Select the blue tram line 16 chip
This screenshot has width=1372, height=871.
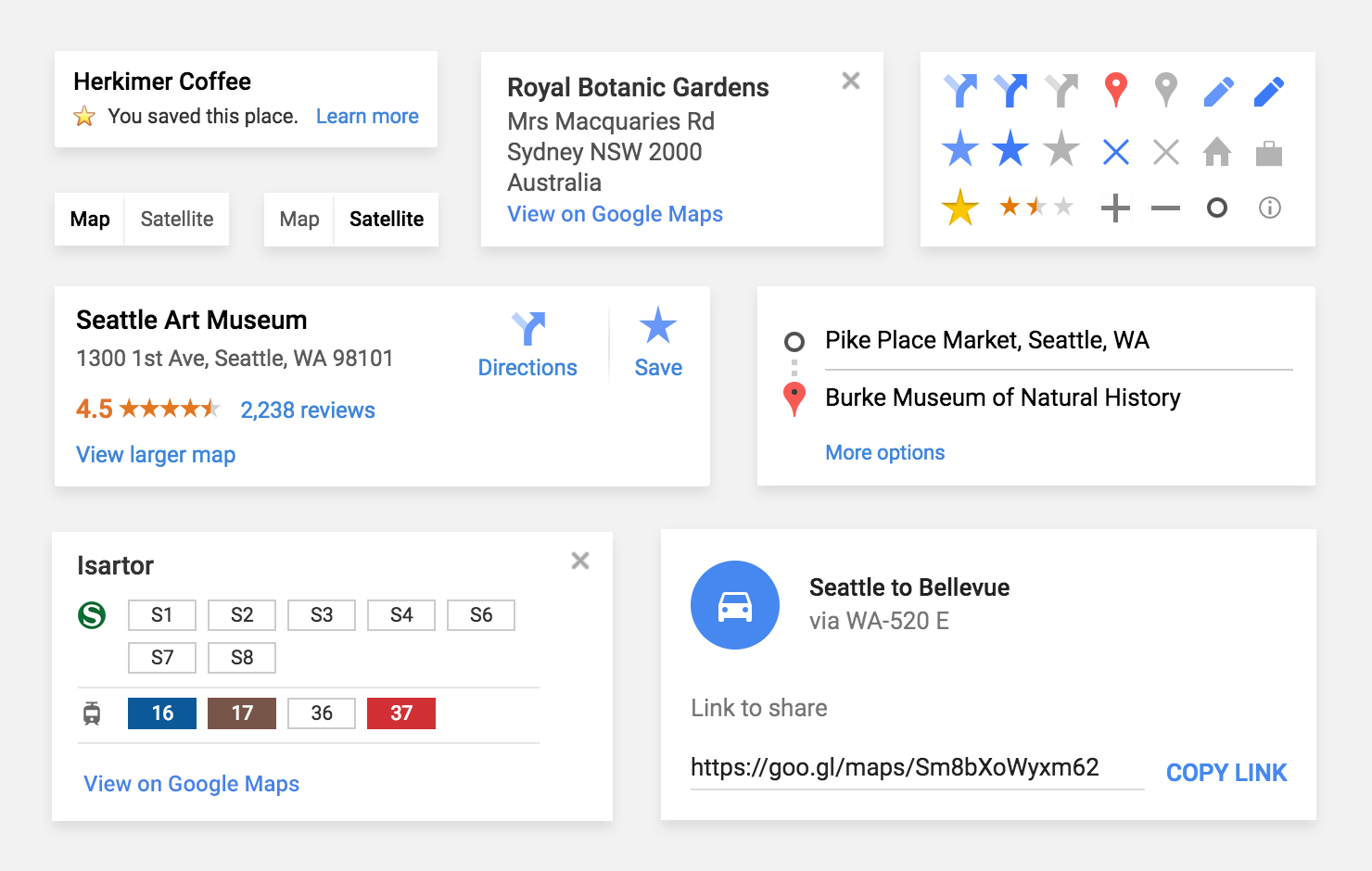[x=162, y=713]
